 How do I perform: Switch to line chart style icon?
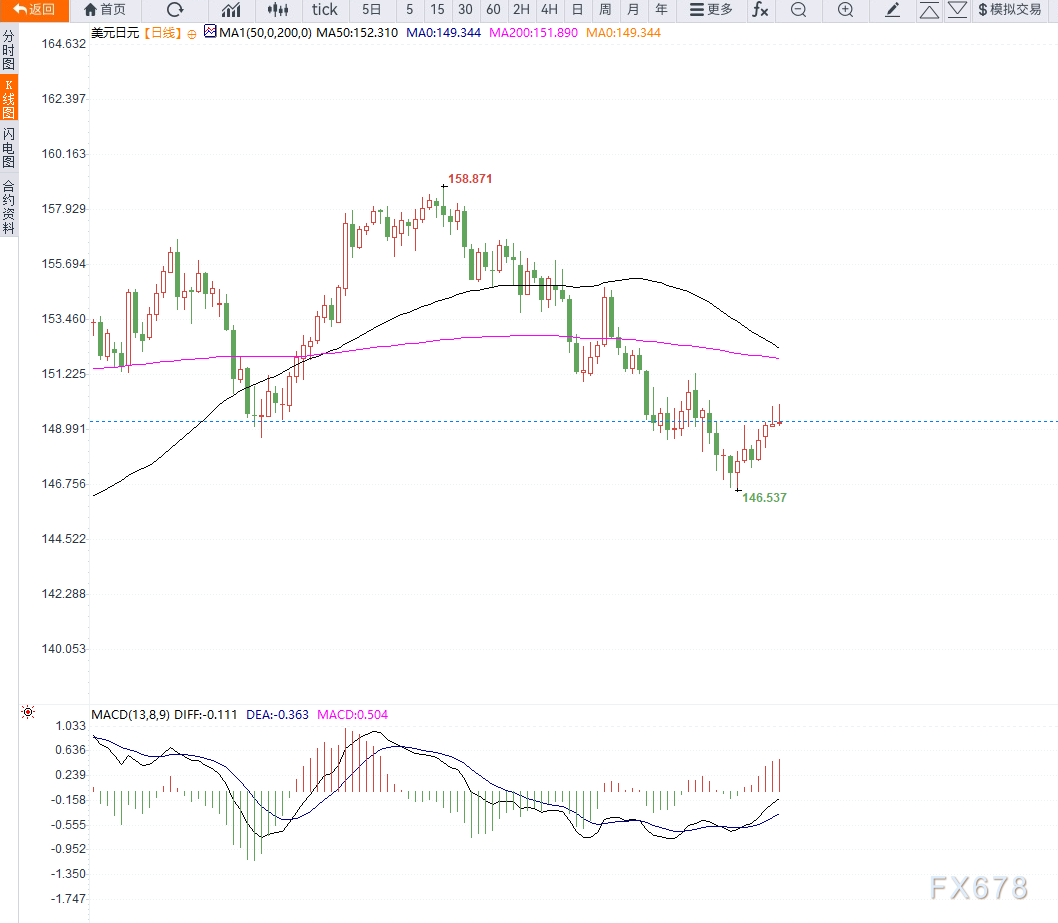point(231,9)
